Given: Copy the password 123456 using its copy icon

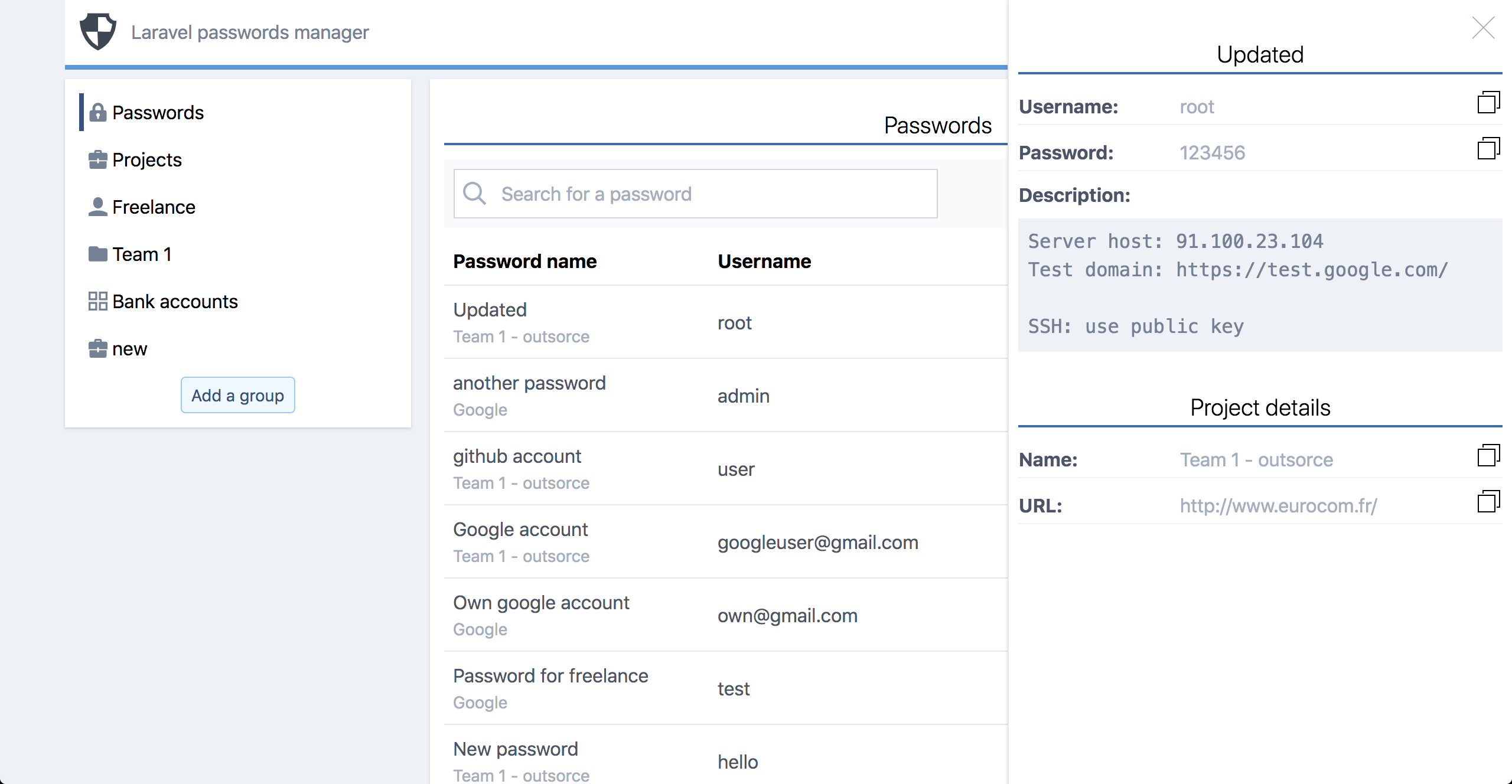Looking at the screenshot, I should 1489,149.
